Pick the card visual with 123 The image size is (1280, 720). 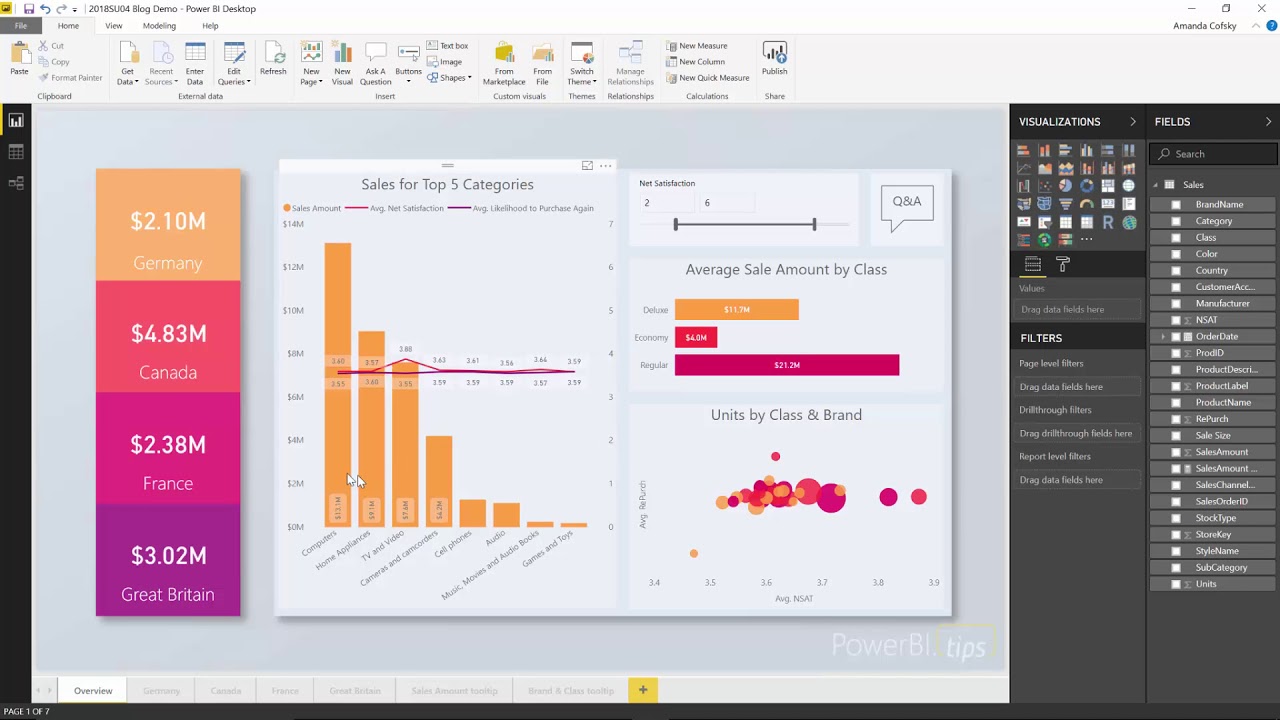pyautogui.click(x=1108, y=204)
